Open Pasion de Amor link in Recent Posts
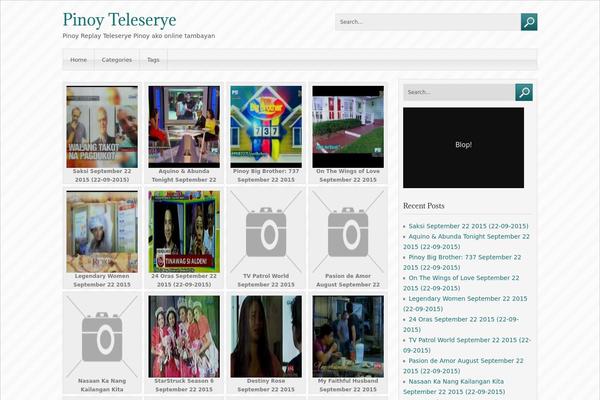Viewport: 600px width, 400px height. pos(463,366)
